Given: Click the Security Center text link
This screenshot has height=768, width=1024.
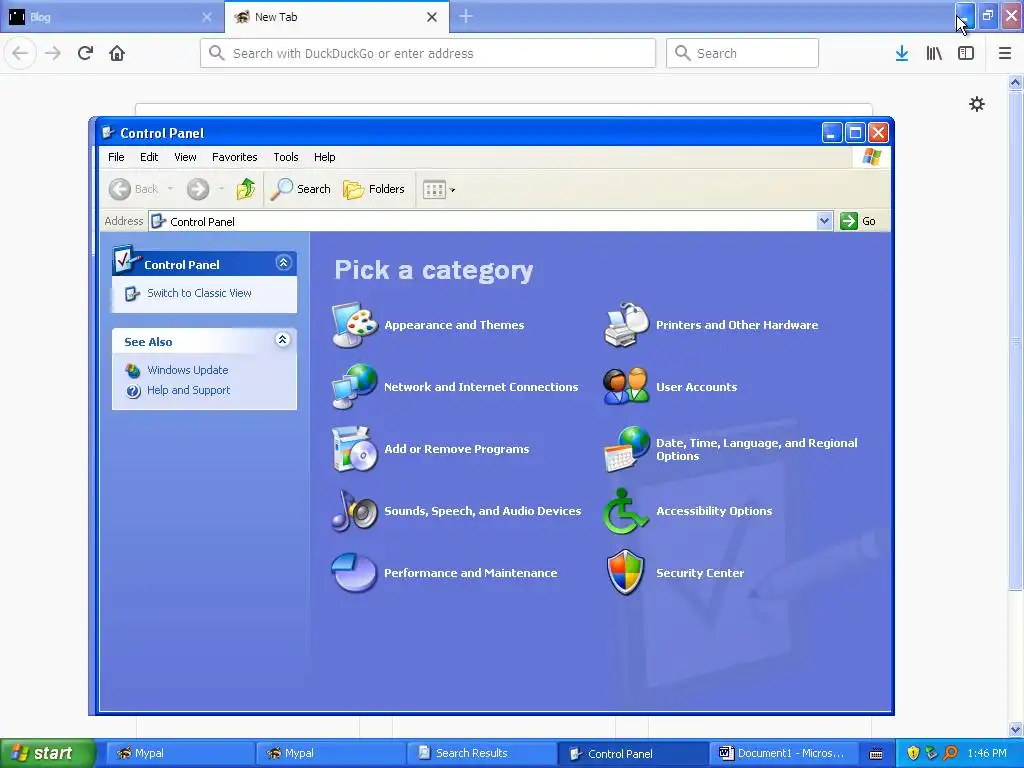Looking at the screenshot, I should click(x=700, y=573).
